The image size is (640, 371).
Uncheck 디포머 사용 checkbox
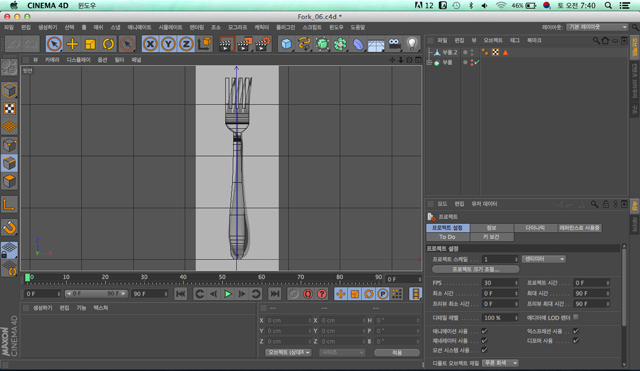click(576, 340)
